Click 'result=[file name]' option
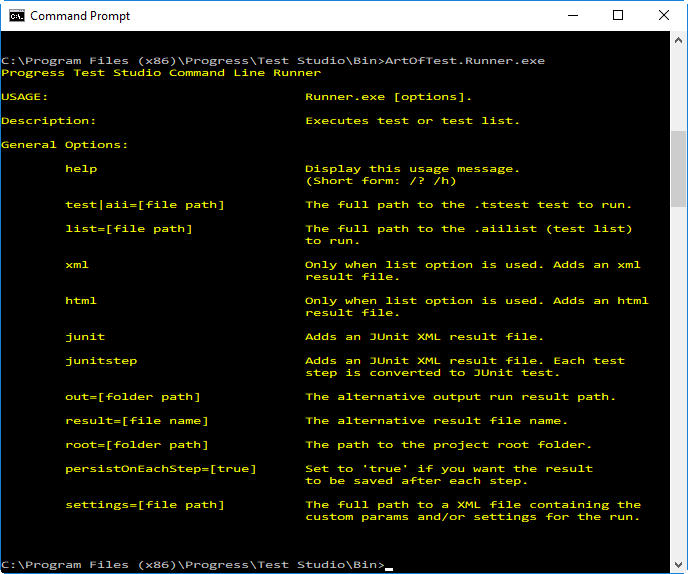The width and height of the screenshot is (688, 574). point(137,420)
